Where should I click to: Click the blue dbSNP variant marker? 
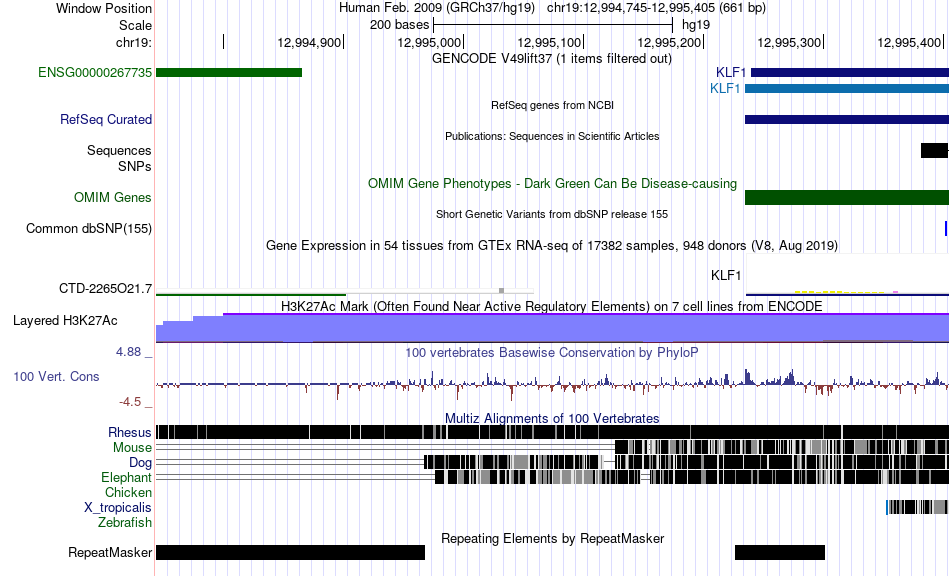click(946, 228)
